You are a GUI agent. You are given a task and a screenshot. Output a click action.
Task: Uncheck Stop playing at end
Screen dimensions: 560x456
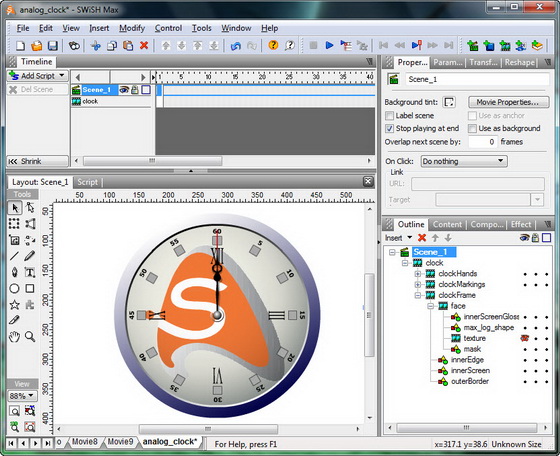coord(390,128)
